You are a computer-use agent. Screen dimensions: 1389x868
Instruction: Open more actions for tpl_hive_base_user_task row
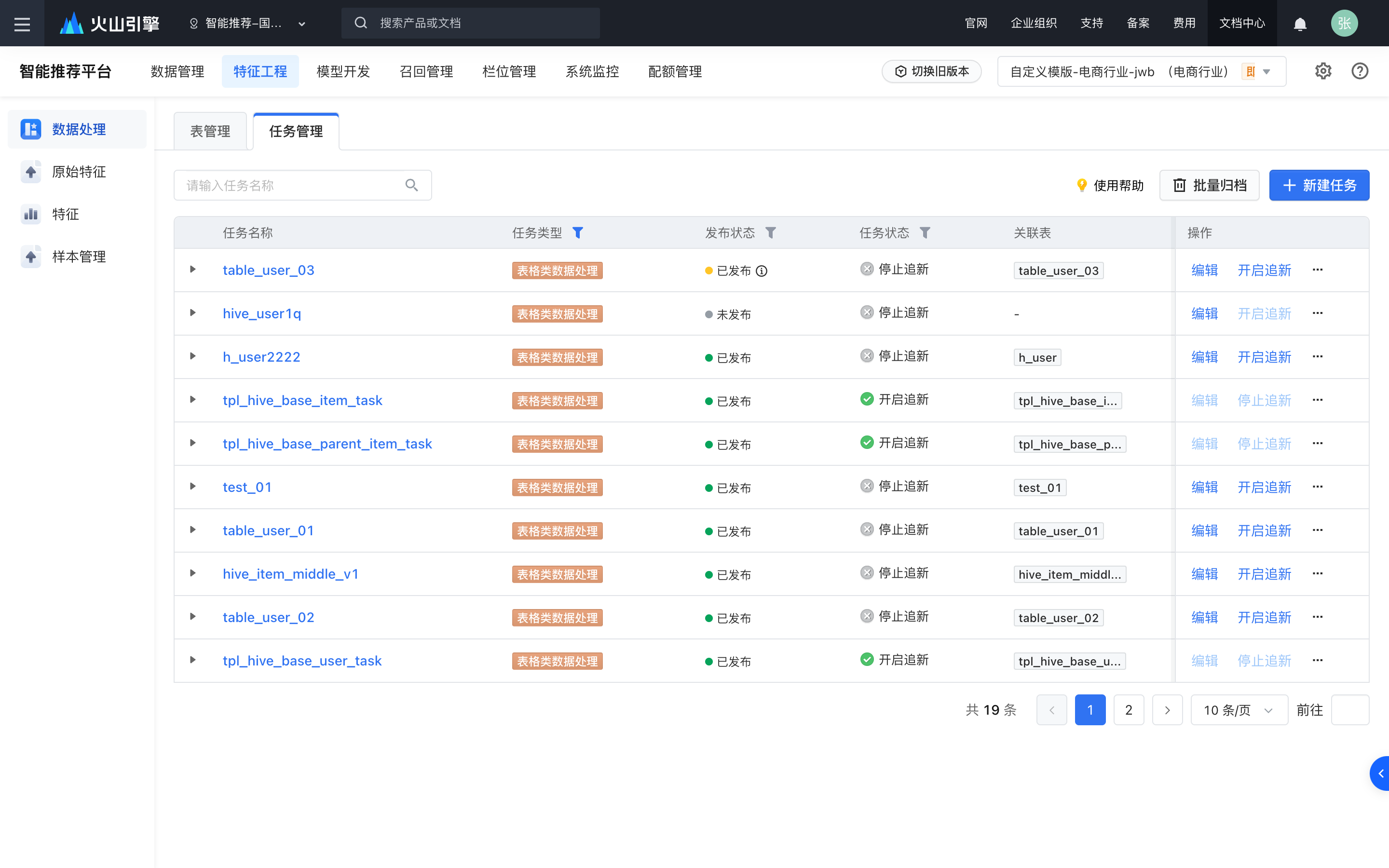[x=1317, y=660]
